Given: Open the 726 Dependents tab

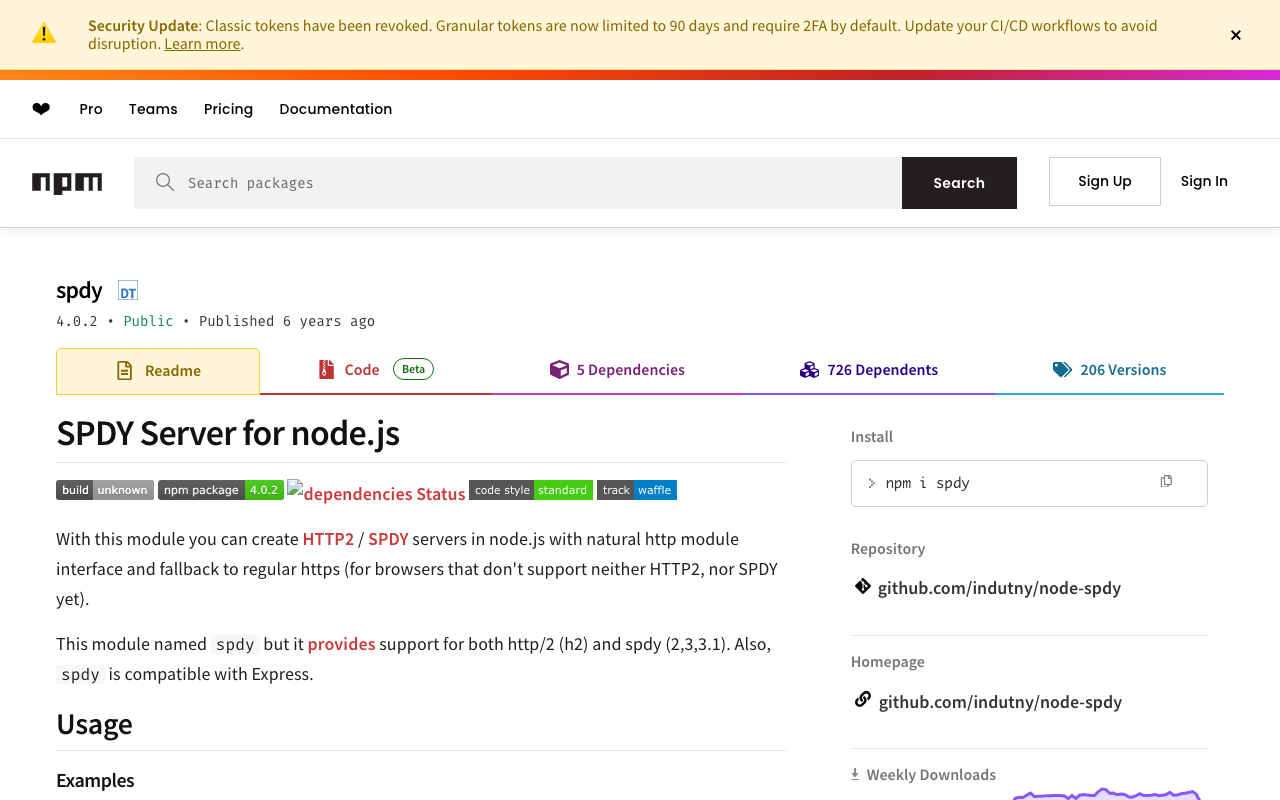Looking at the screenshot, I should point(869,370).
